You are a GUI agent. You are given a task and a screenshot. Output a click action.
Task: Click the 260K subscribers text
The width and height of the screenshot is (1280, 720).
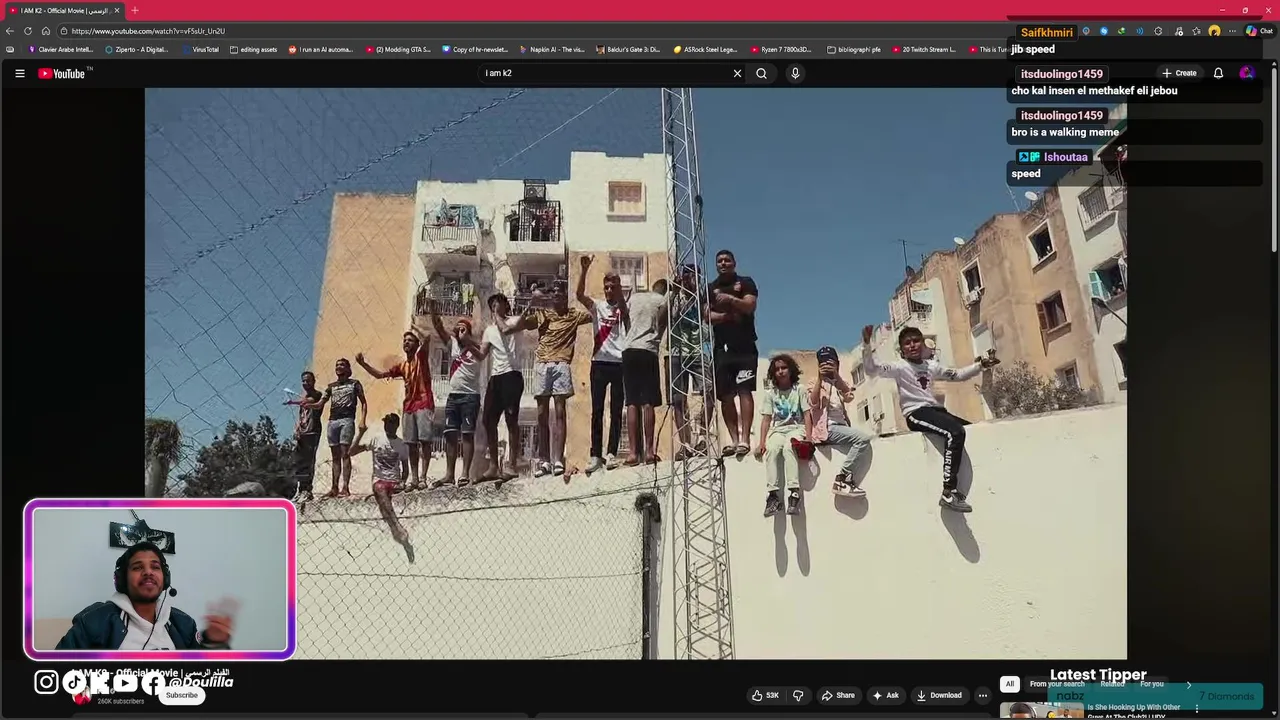tap(121, 702)
